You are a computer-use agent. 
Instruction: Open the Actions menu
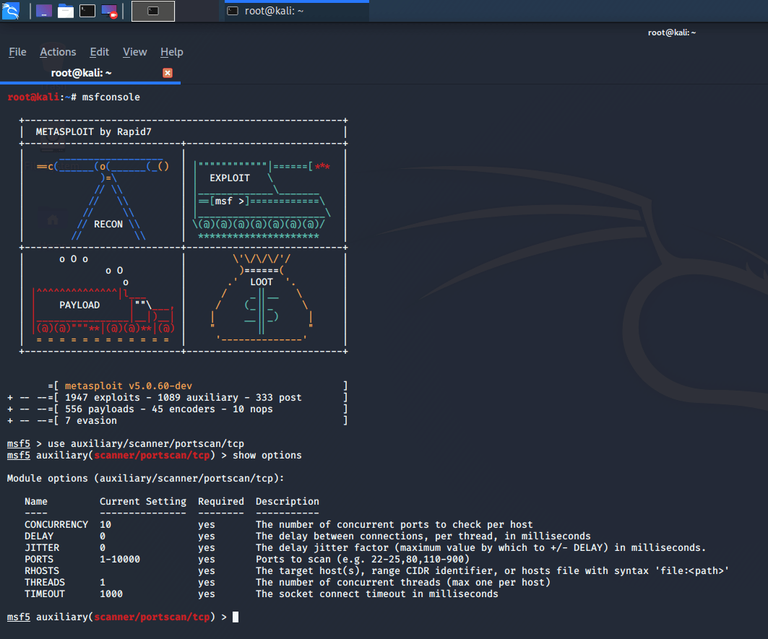coord(57,52)
